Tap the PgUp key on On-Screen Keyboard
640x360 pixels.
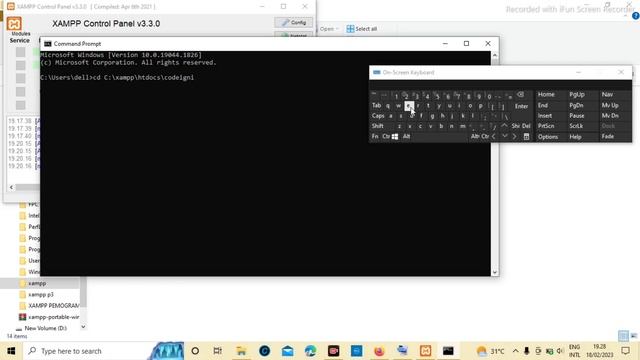pos(577,95)
